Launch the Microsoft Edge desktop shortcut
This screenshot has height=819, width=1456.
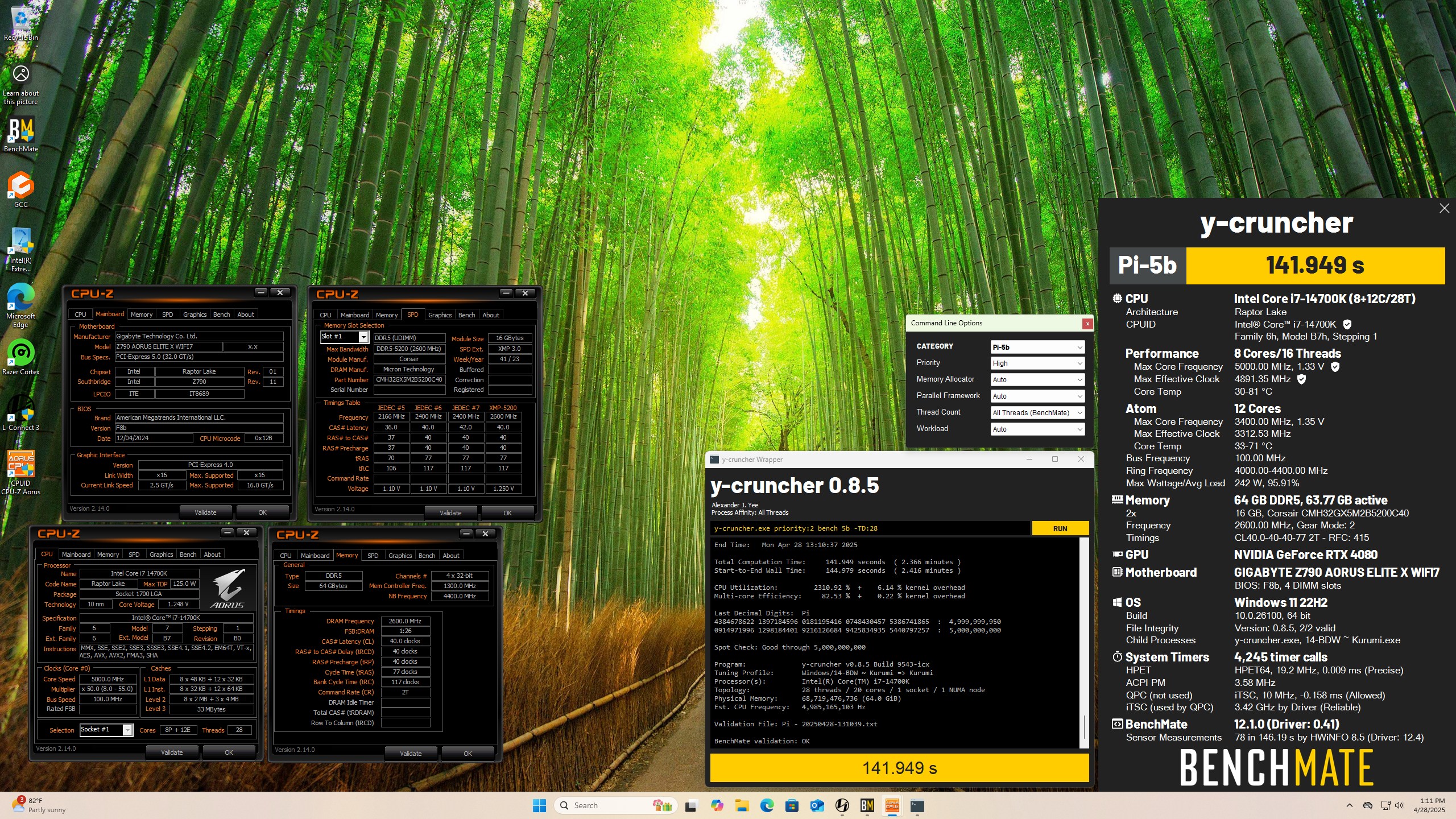(20, 305)
